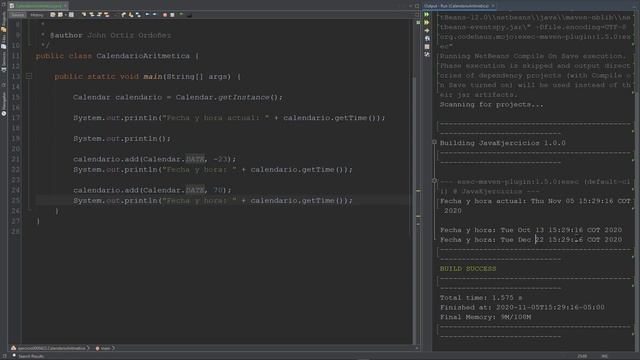Open the Back history dropdown arrow
The height and width of the screenshot is (360, 640).
(x=65, y=15)
